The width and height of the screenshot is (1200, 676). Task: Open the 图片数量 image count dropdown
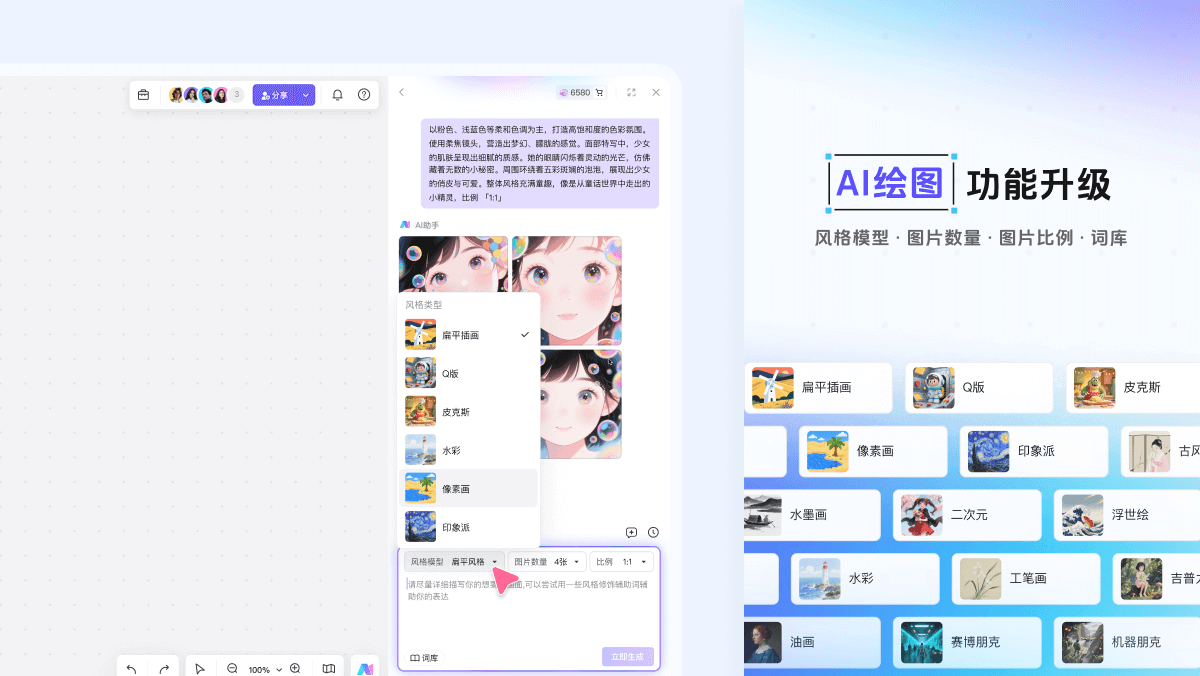click(x=546, y=562)
